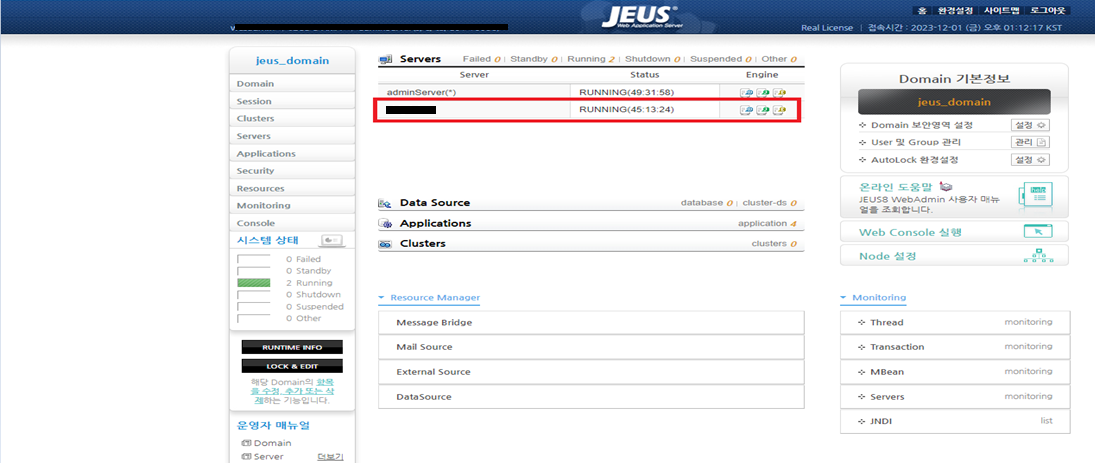Open Mail Source resource manager
Screen dimensions: 1095x473
pyautogui.click(x=591, y=347)
